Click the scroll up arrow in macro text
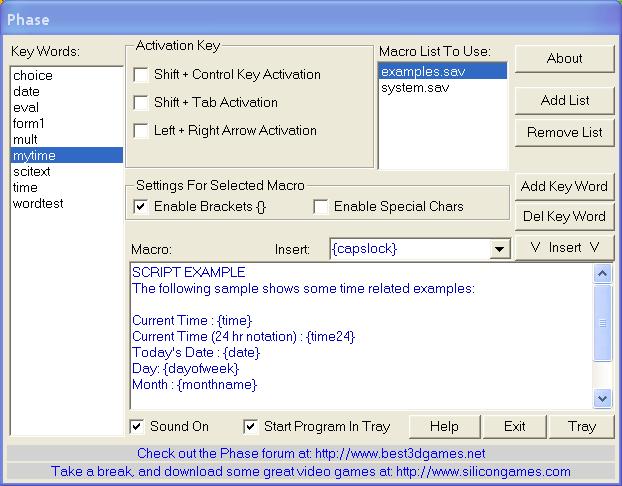622x486 pixels. (602, 273)
